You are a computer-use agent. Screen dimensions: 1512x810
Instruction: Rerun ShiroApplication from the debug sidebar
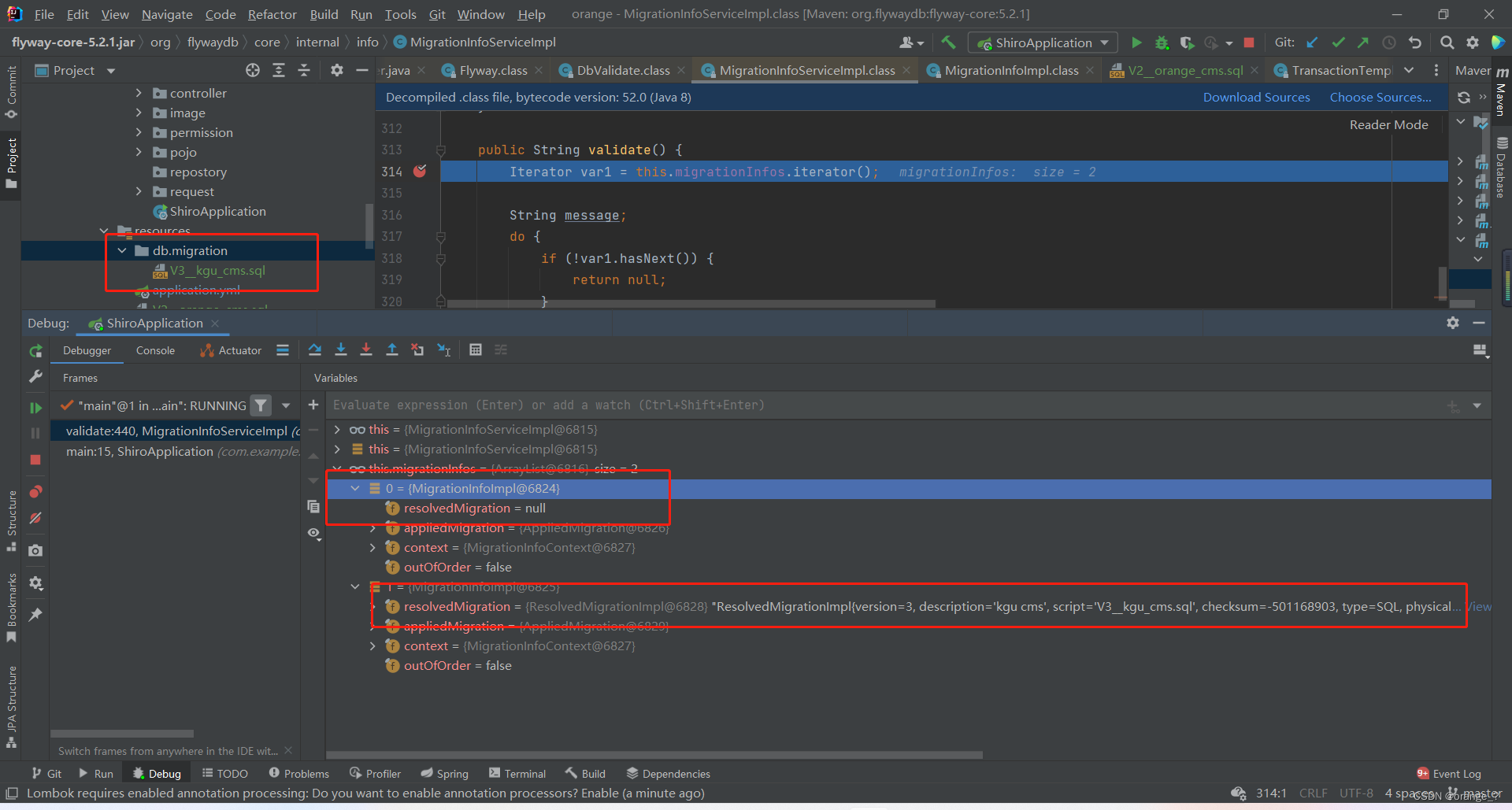click(x=35, y=351)
